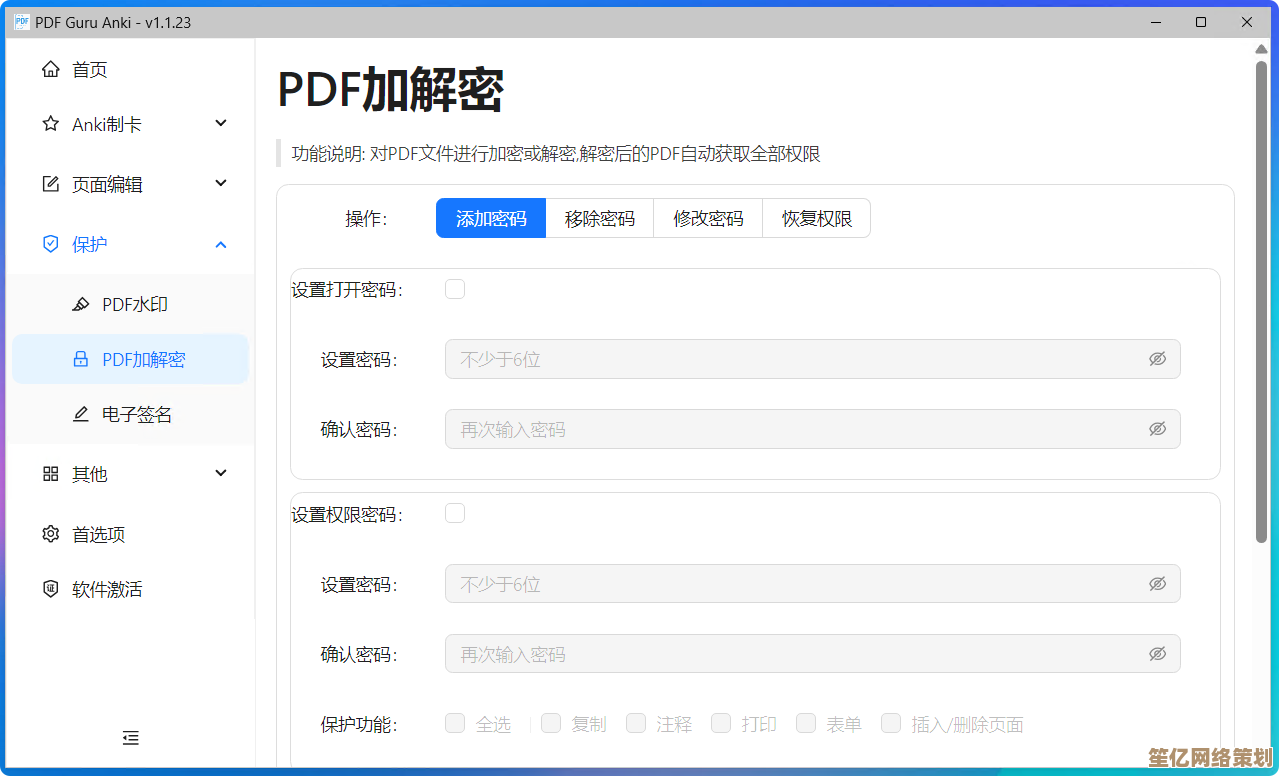
Task: Open 首选项 settings gear
Action: point(50,534)
